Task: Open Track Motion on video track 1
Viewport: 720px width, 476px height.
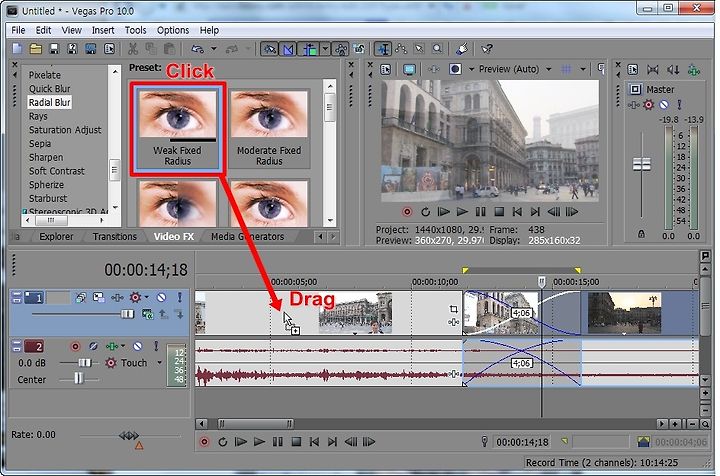Action: point(98,297)
